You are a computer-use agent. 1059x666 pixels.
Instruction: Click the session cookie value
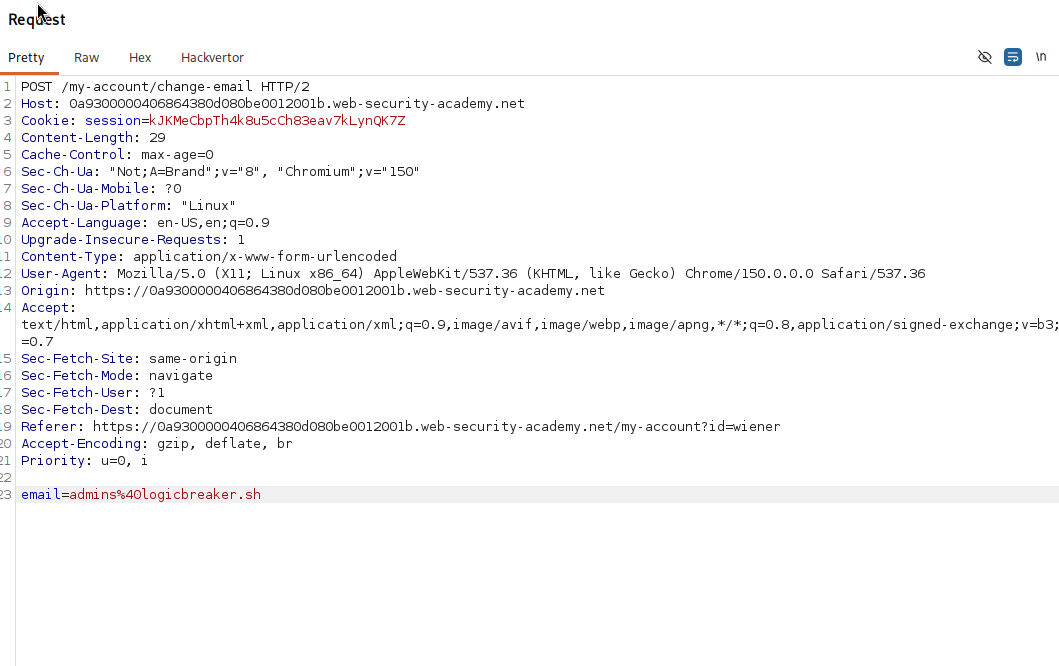tap(277, 120)
